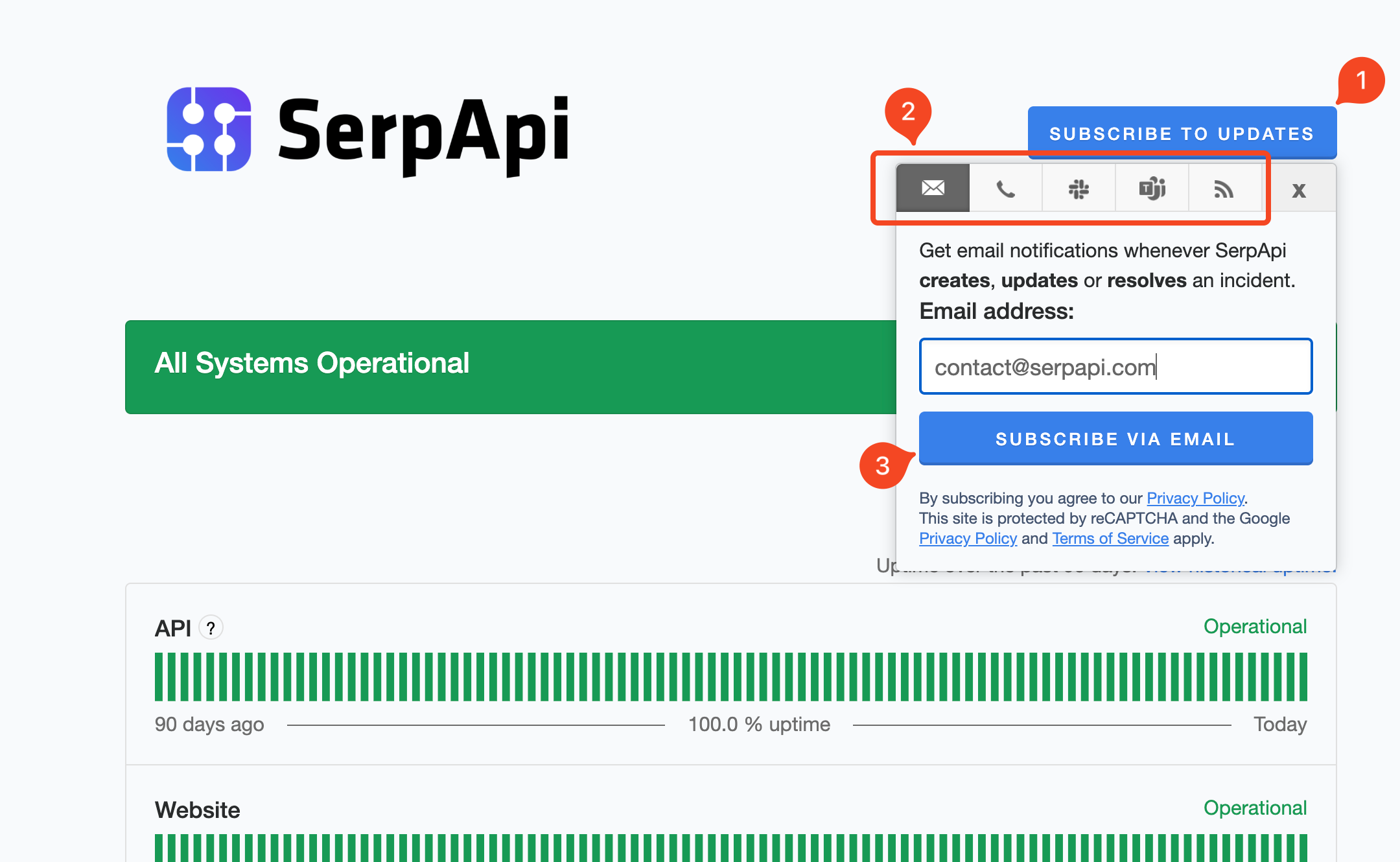Close the subscribe popup with X
1400x862 pixels.
click(x=1298, y=191)
